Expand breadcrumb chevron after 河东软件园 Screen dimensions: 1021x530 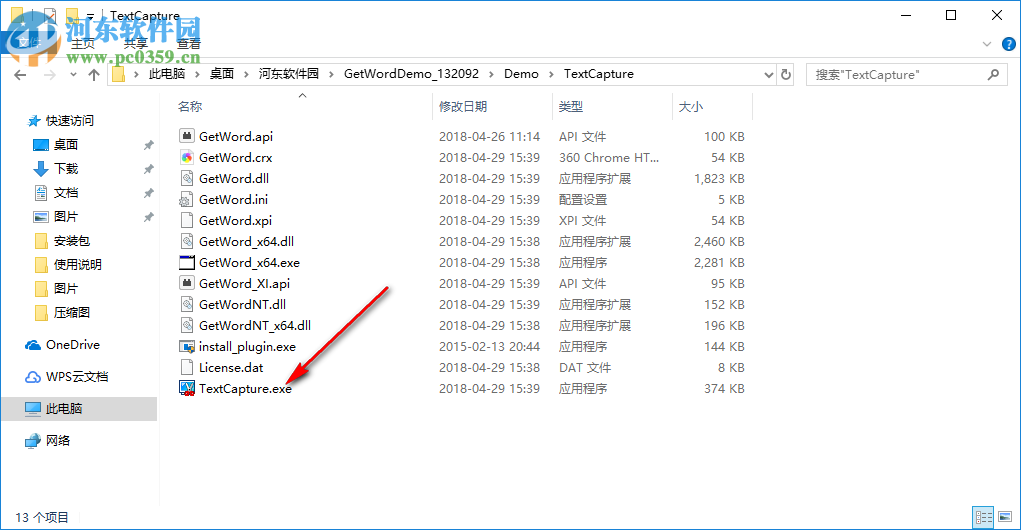pos(331,74)
